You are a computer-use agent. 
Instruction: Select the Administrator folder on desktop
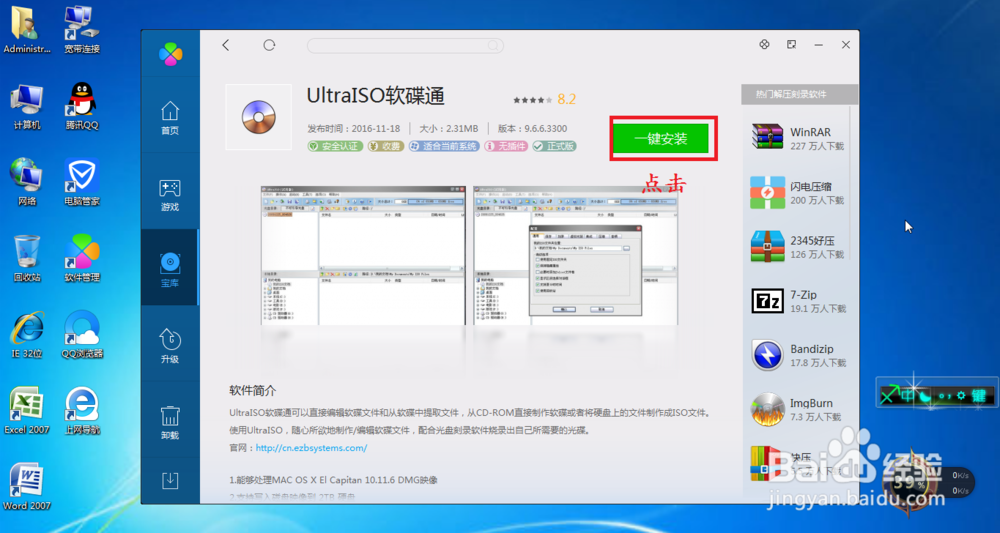point(26,30)
